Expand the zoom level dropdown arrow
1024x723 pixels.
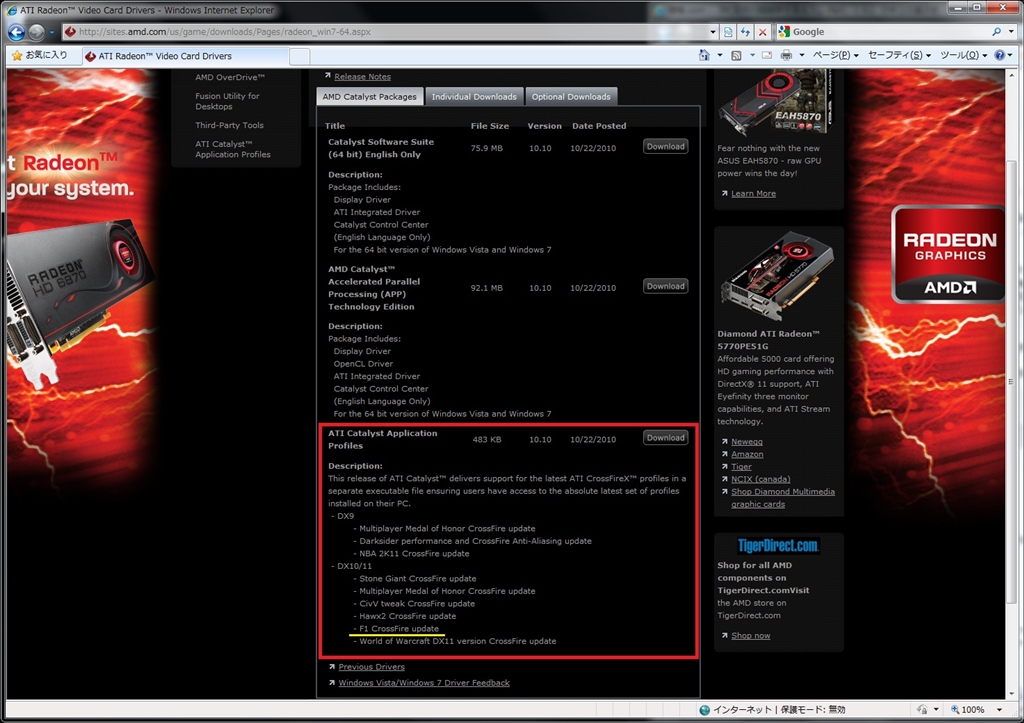[x=999, y=709]
